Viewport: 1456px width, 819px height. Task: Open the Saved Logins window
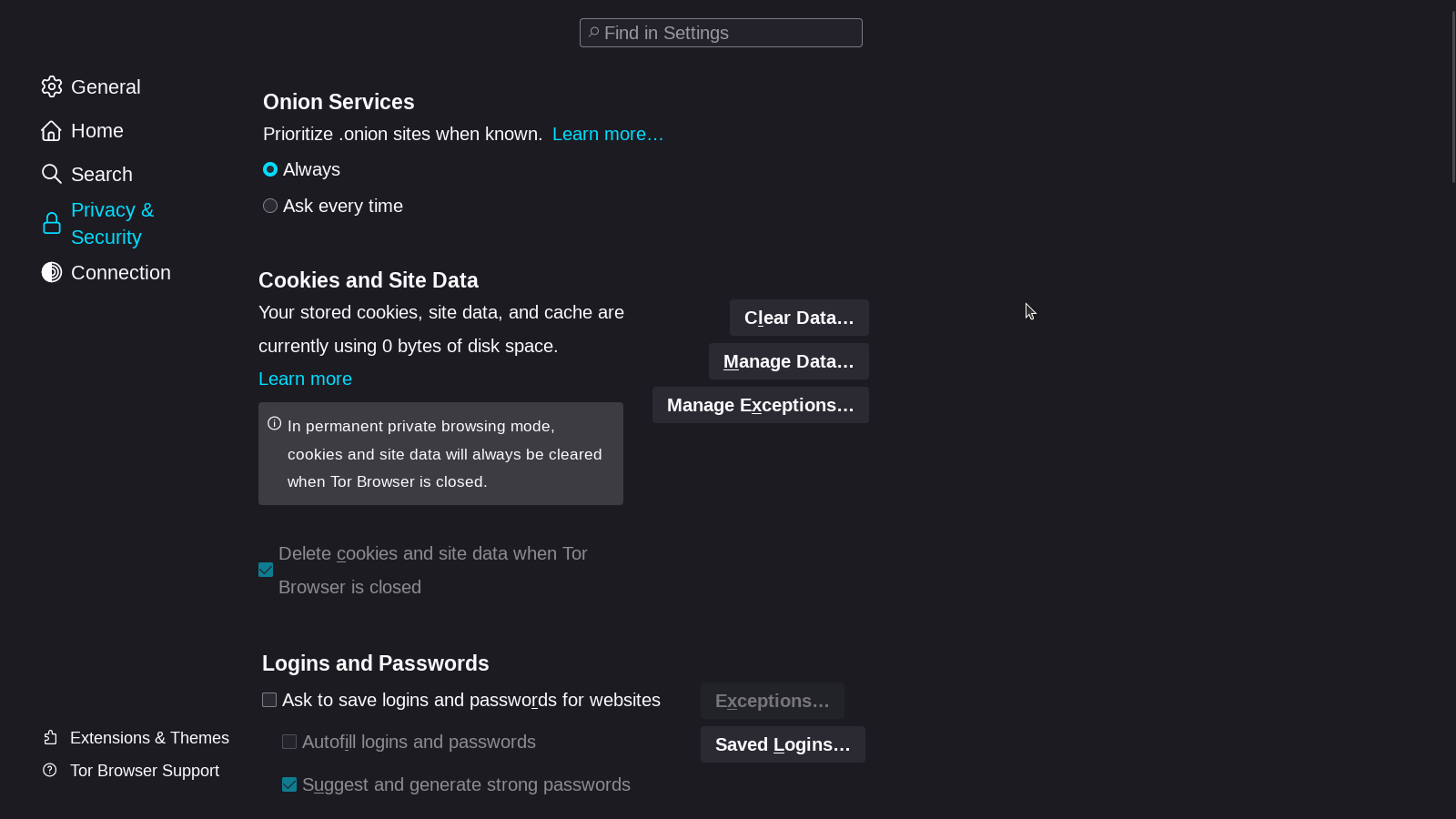[x=783, y=744]
